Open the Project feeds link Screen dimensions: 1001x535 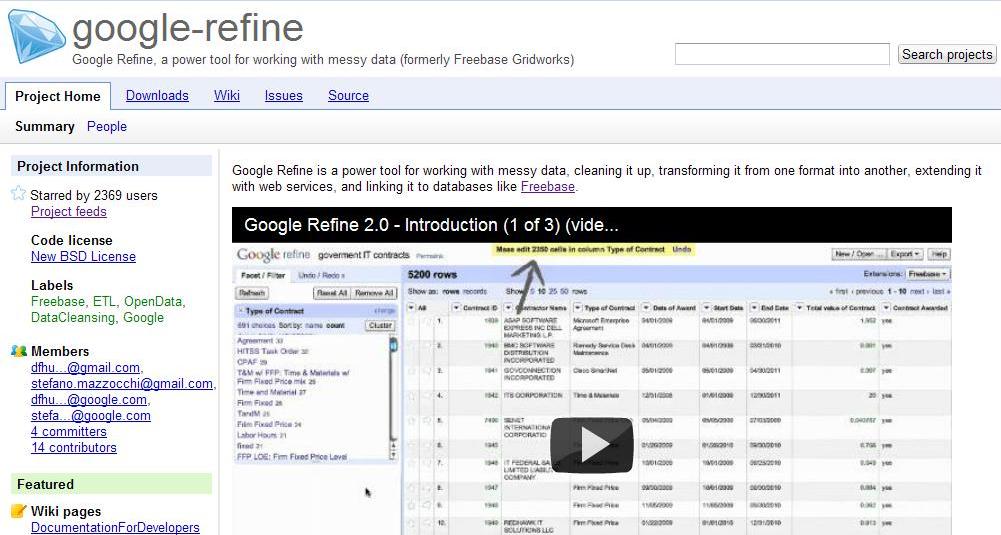click(69, 211)
